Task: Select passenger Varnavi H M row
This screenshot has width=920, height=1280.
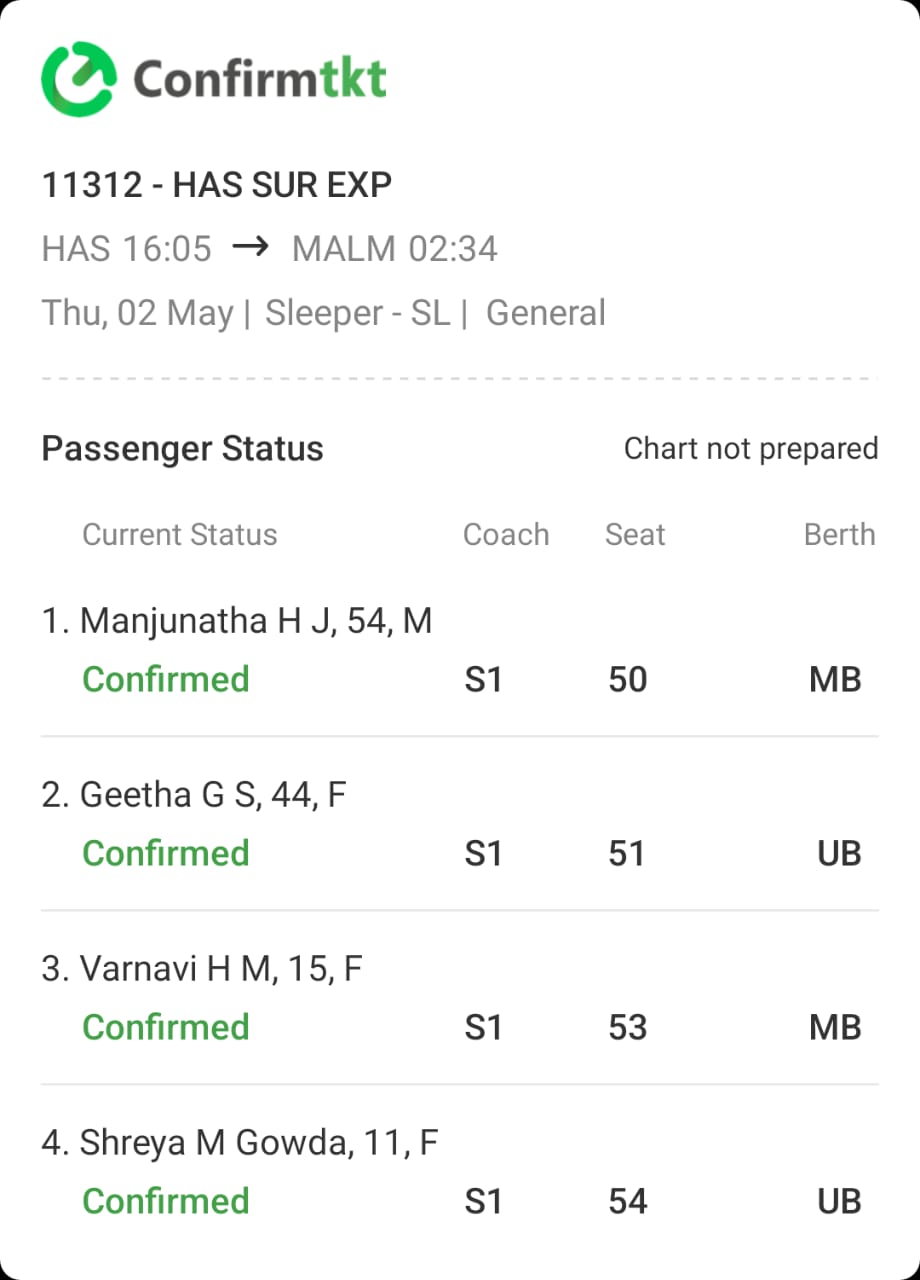Action: 460,998
